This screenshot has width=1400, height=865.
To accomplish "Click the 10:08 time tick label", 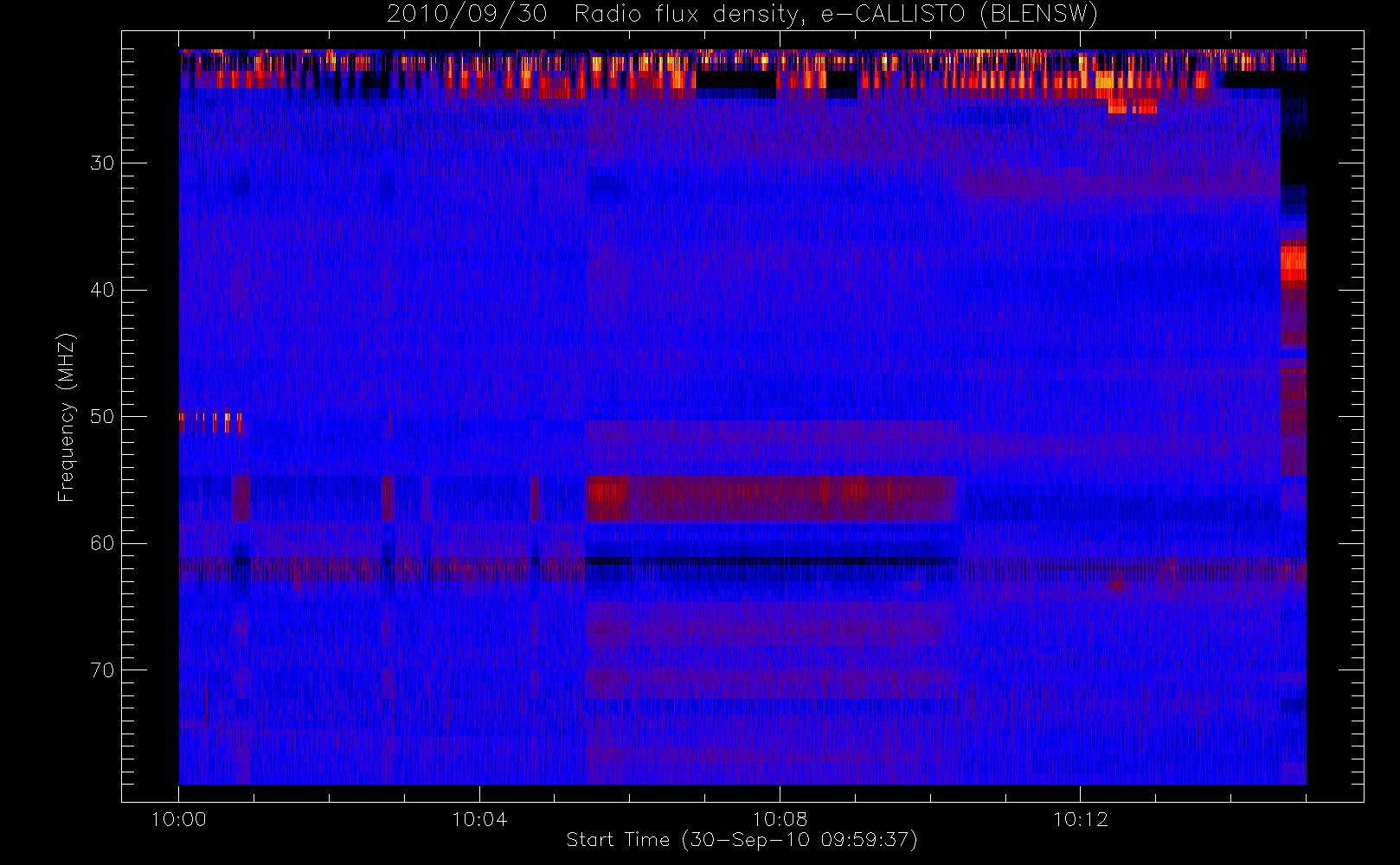I will [780, 819].
